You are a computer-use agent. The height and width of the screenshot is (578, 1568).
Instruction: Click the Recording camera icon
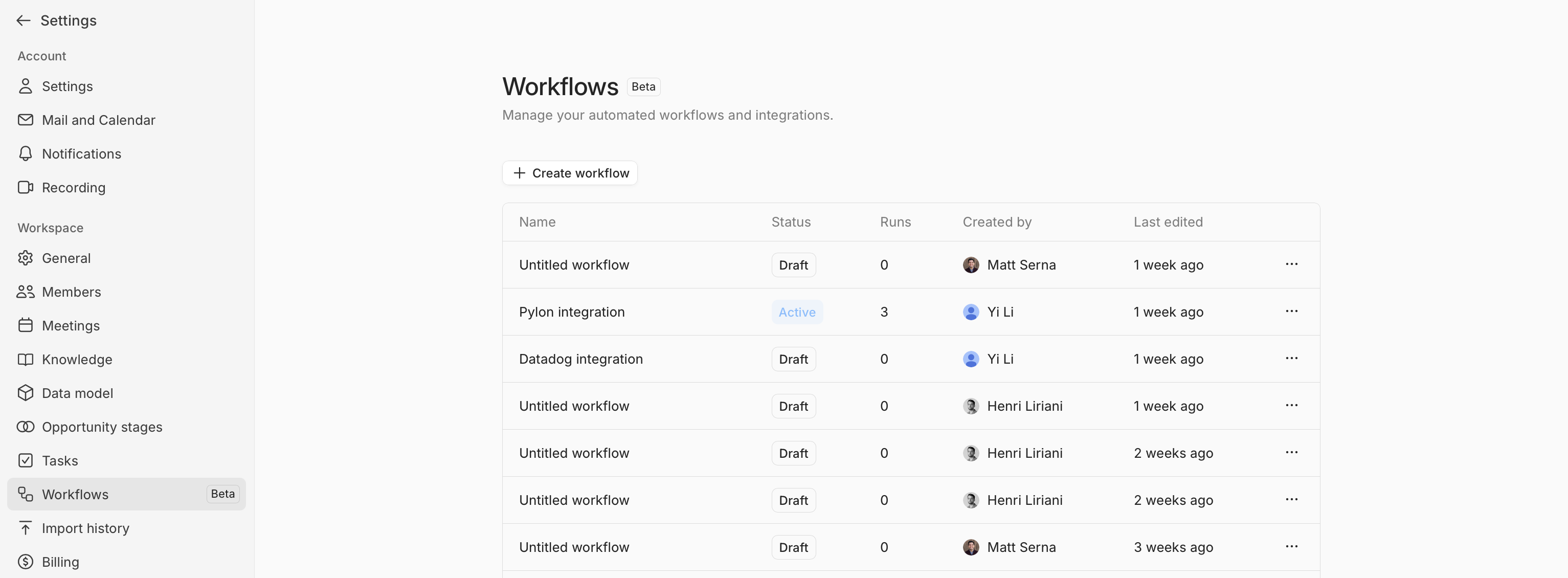[25, 188]
